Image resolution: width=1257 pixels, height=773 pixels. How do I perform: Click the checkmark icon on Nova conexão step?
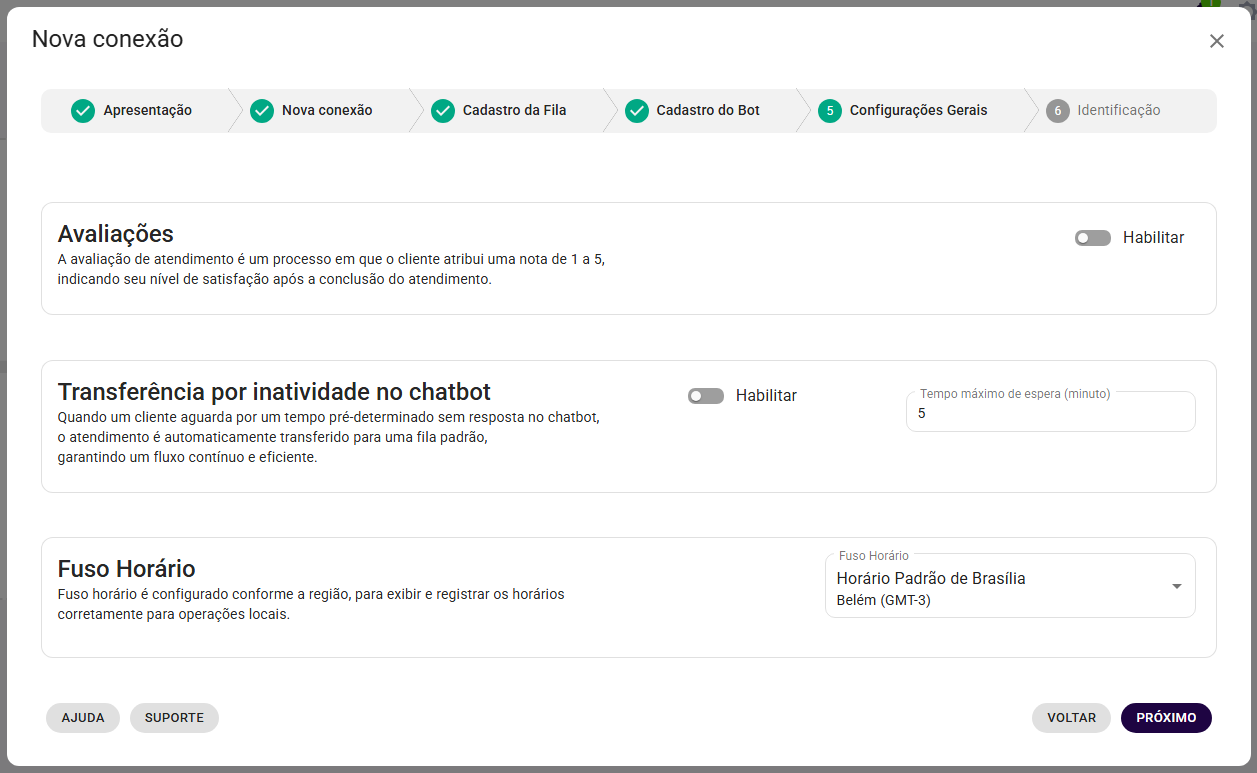262,110
